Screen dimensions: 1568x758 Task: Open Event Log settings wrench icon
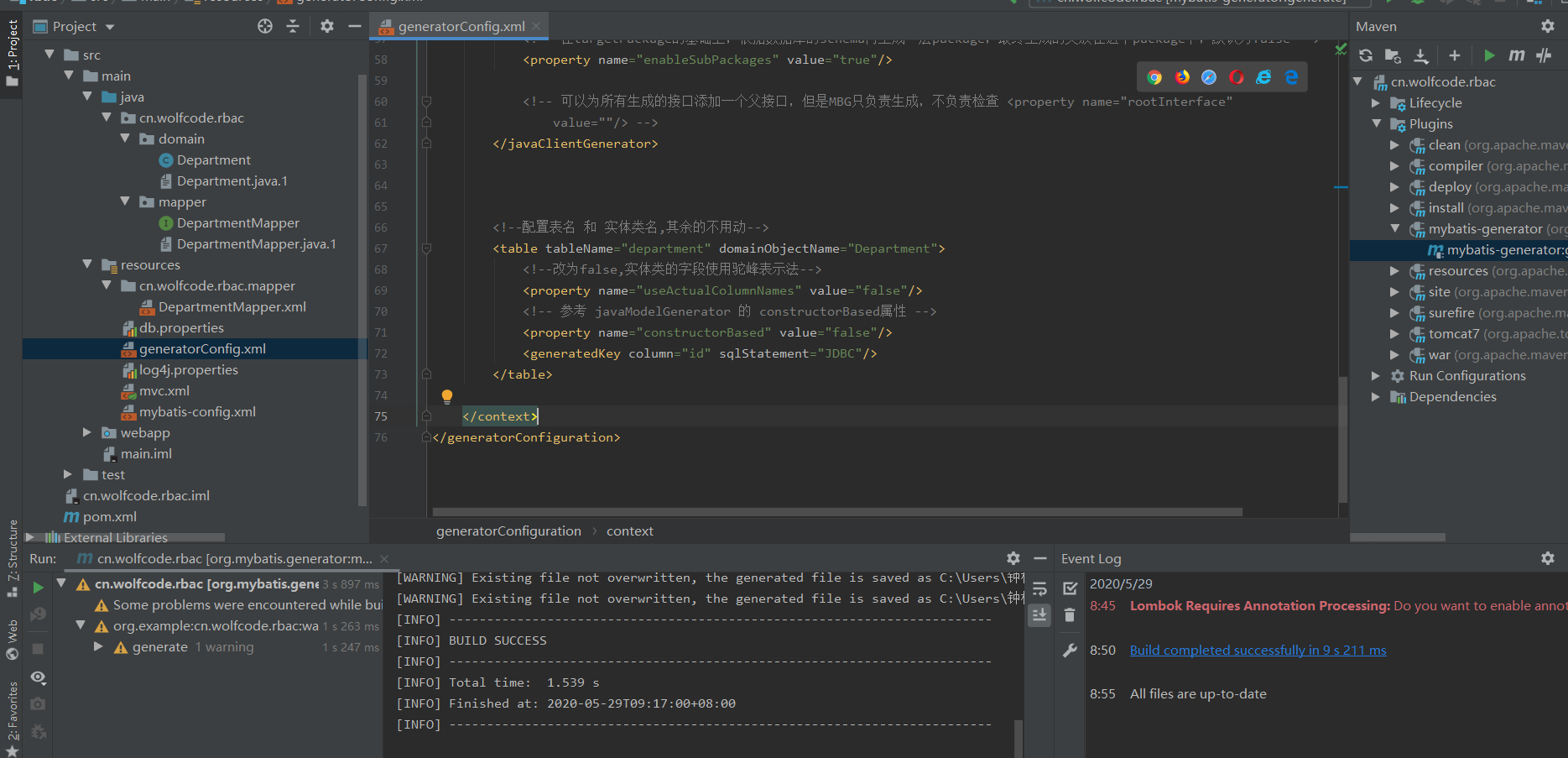(1070, 650)
